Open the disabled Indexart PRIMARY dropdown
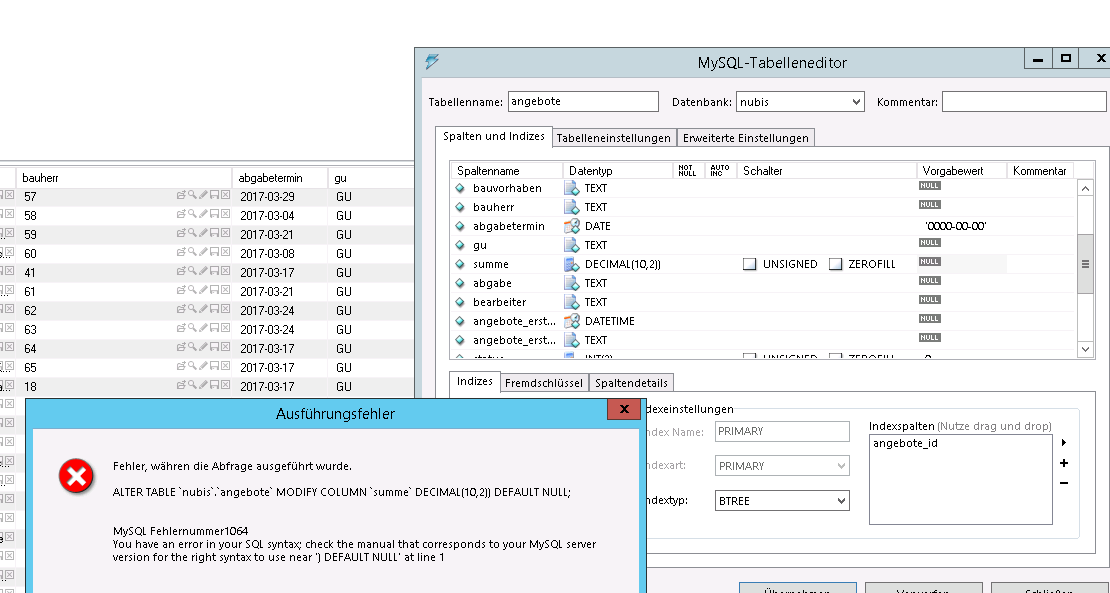This screenshot has height=593, width=1110. pyautogui.click(x=782, y=466)
